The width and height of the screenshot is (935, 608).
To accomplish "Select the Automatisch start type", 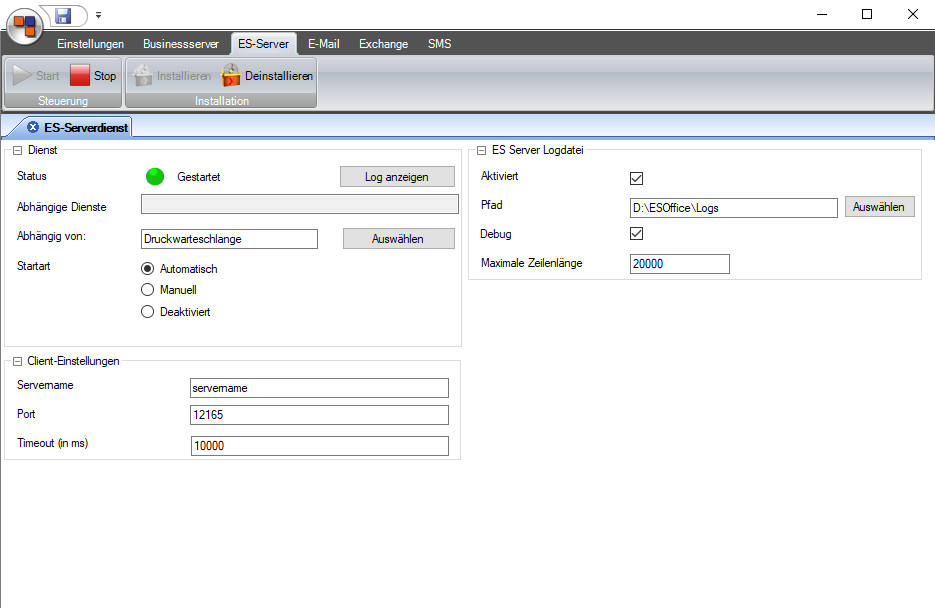I will pos(148,269).
